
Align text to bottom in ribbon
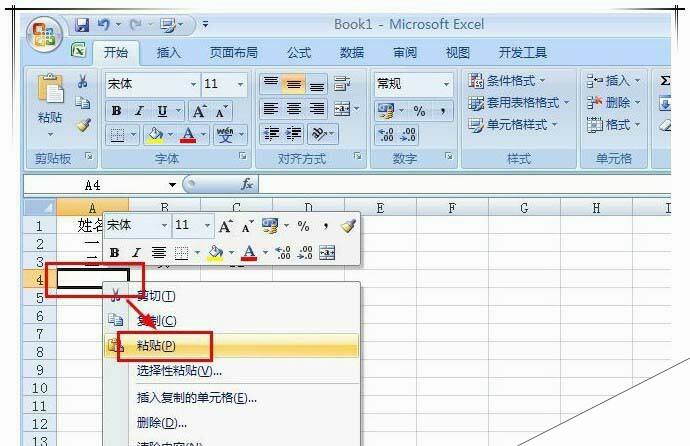click(316, 84)
